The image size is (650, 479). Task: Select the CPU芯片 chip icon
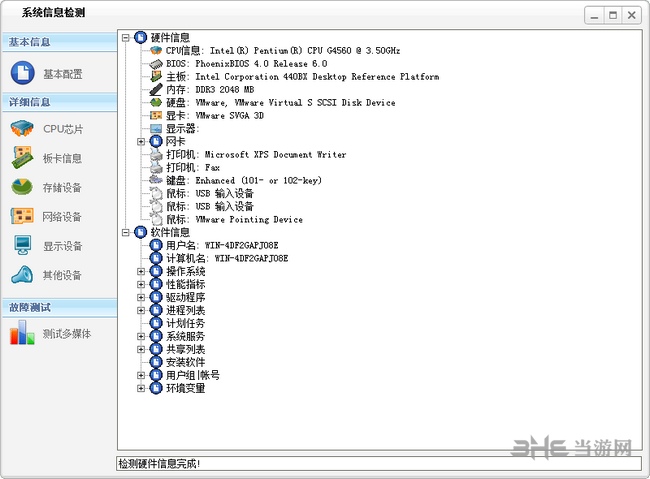click(23, 129)
